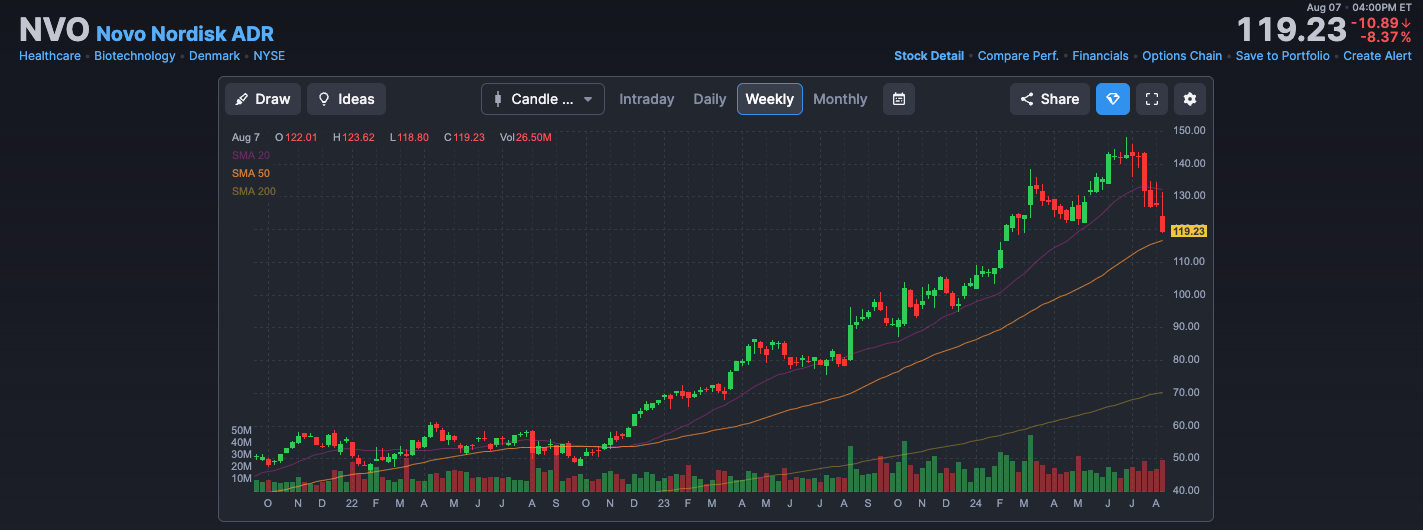
Task: Share the NVO chart
Action: [x=1050, y=99]
